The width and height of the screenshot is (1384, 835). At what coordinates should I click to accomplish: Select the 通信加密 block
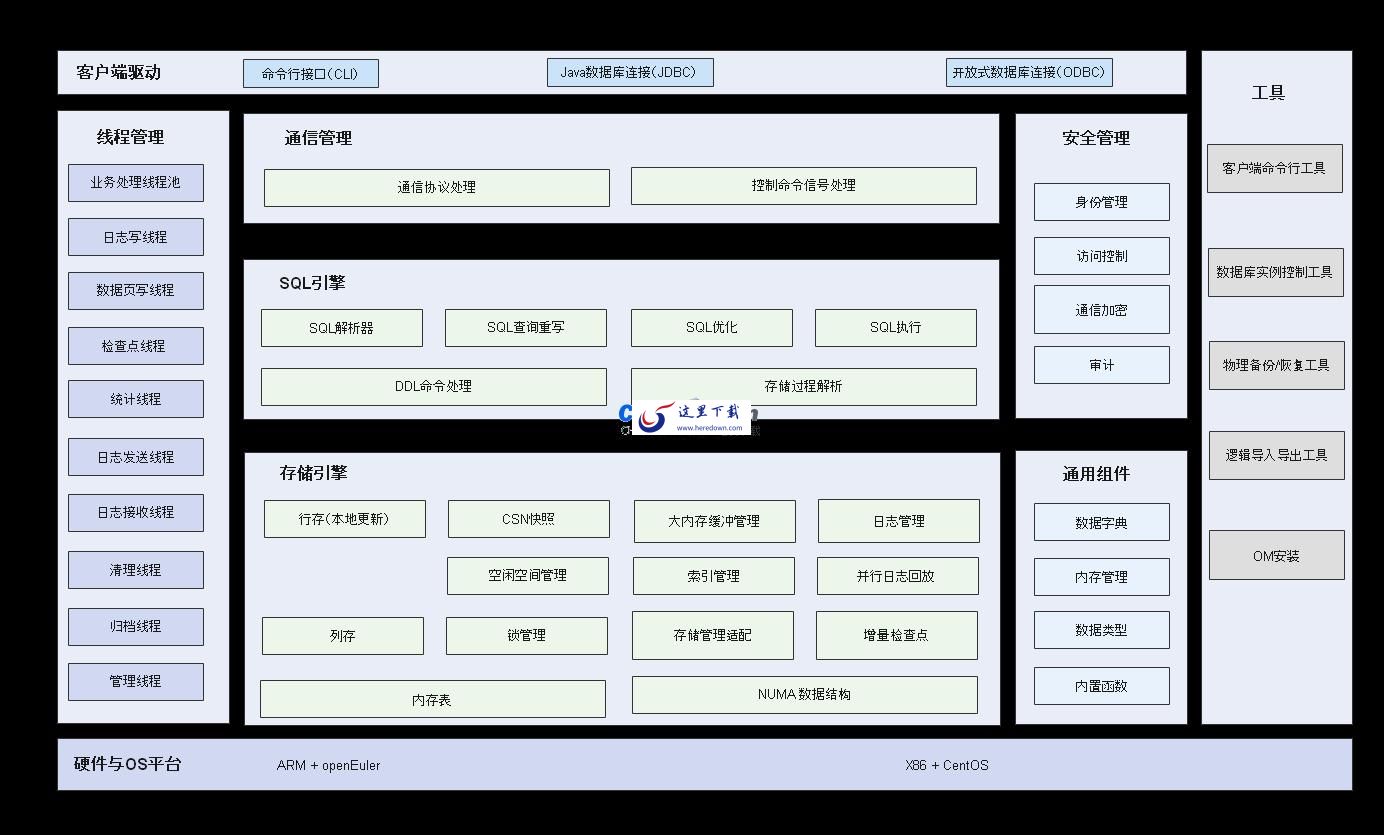(x=1101, y=309)
